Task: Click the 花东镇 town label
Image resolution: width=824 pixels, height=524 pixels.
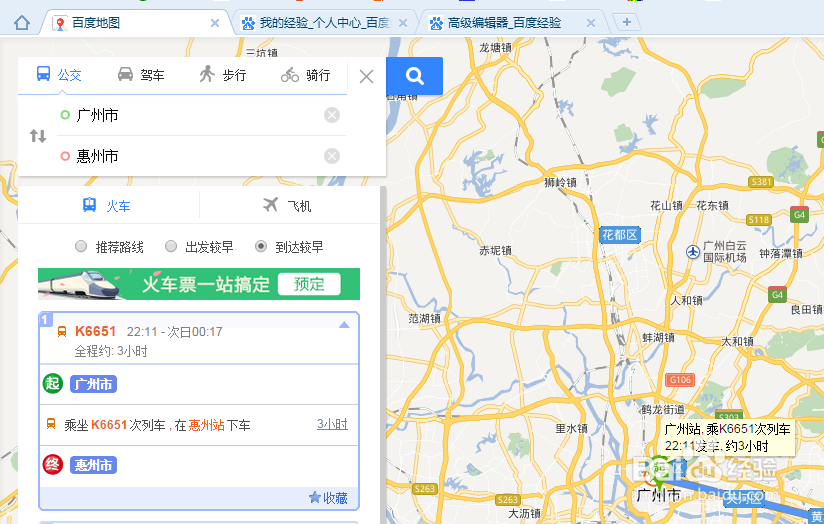Action: point(713,205)
